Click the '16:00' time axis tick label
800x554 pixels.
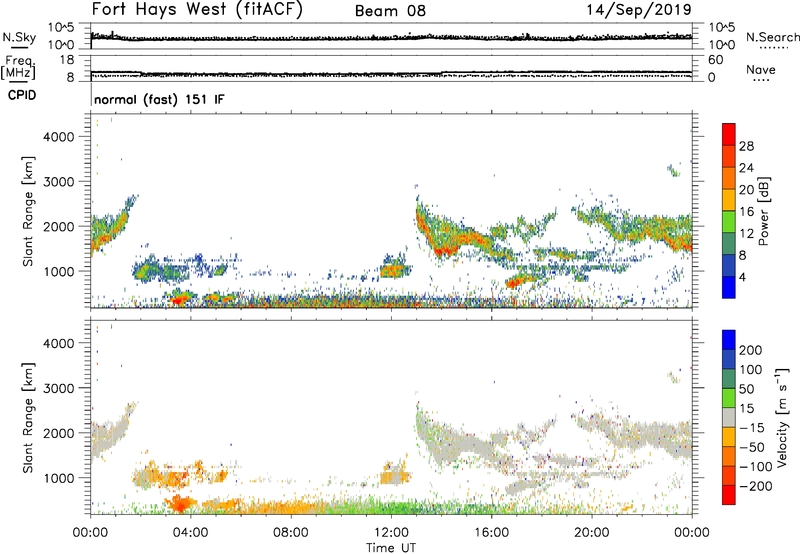point(491,533)
